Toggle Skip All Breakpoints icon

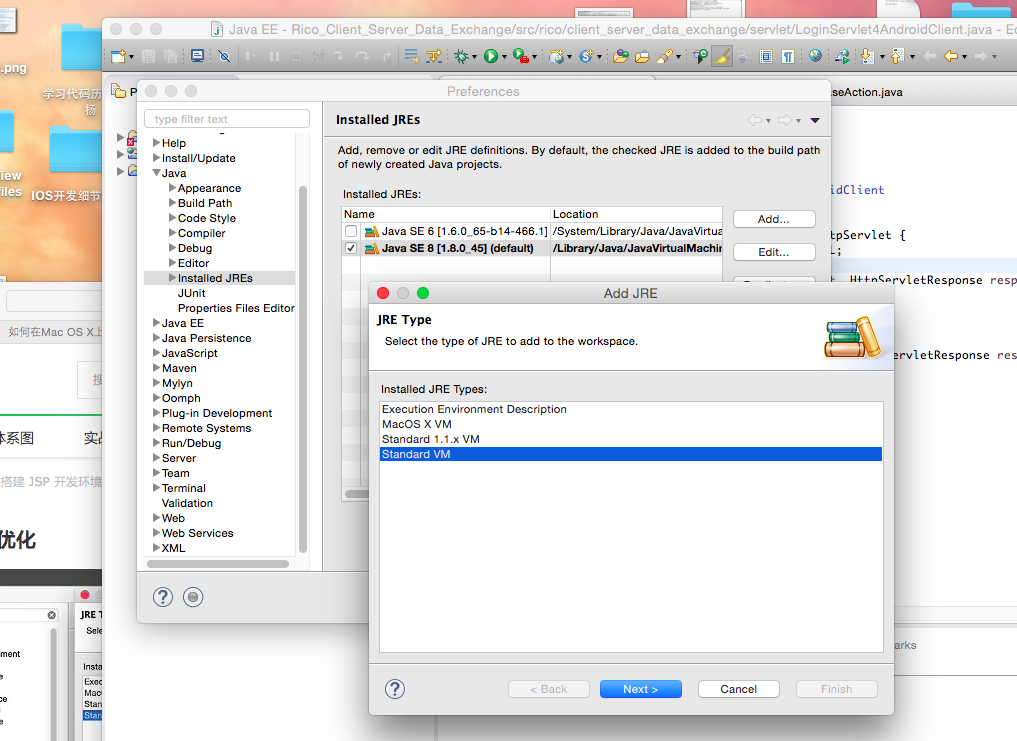click(224, 56)
